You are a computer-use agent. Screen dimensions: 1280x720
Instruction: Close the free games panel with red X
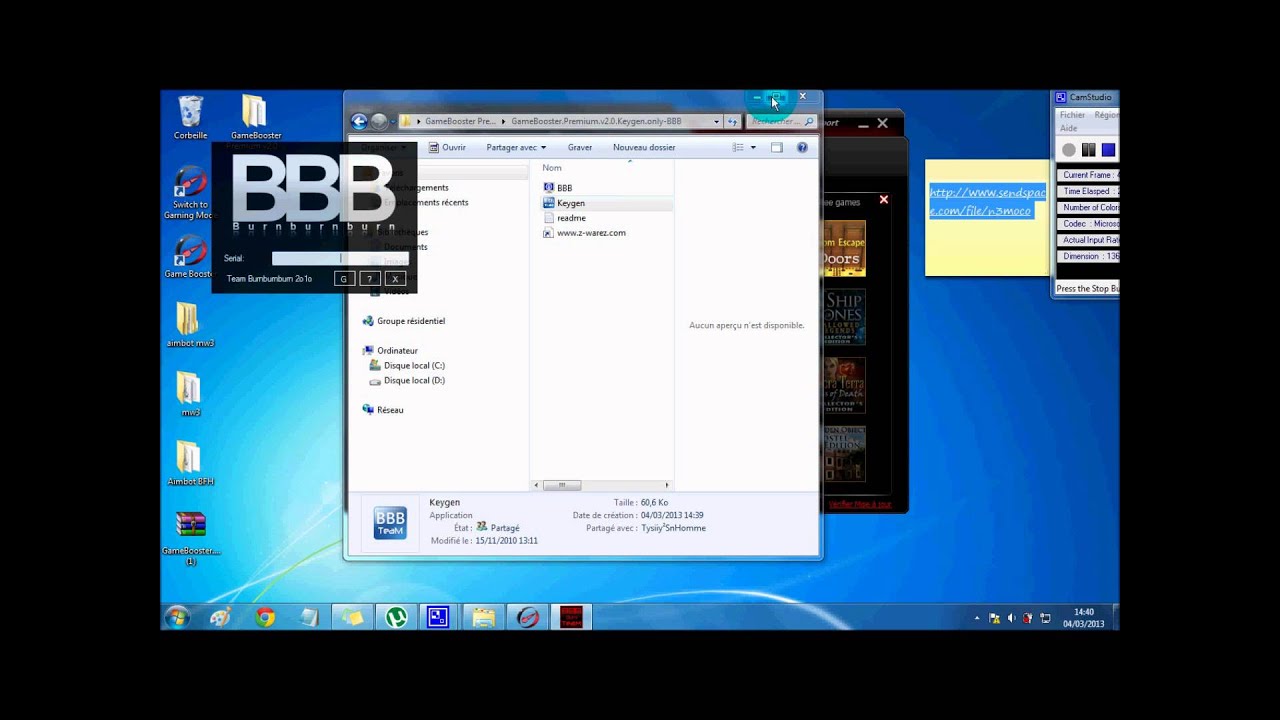pyautogui.click(x=883, y=200)
